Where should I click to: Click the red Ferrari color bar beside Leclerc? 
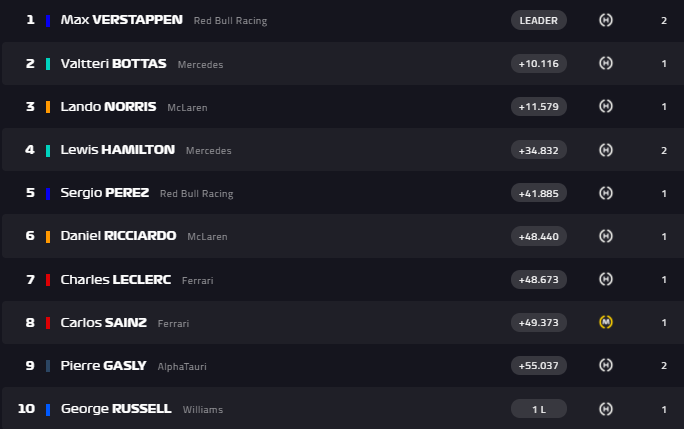pos(48,280)
